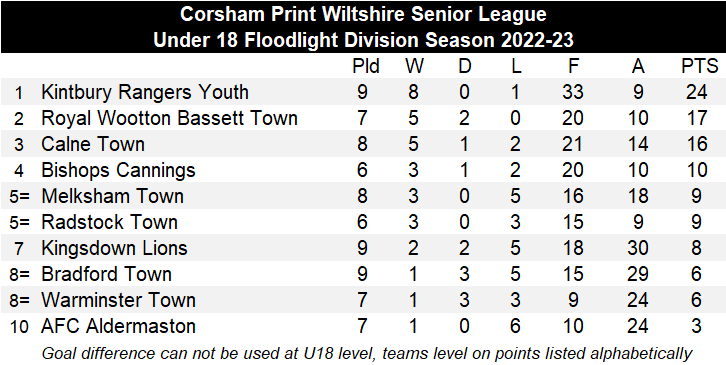726x365 pixels.
Task: Click the Kintbury Rangers Youth team name
Action: pyautogui.click(x=145, y=92)
